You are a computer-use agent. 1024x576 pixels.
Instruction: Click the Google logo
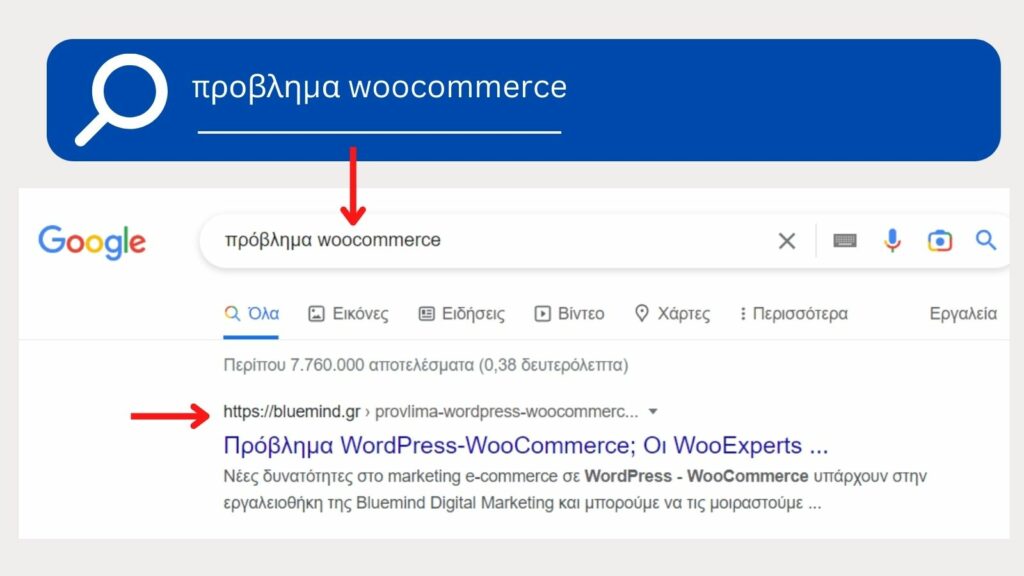pos(91,241)
